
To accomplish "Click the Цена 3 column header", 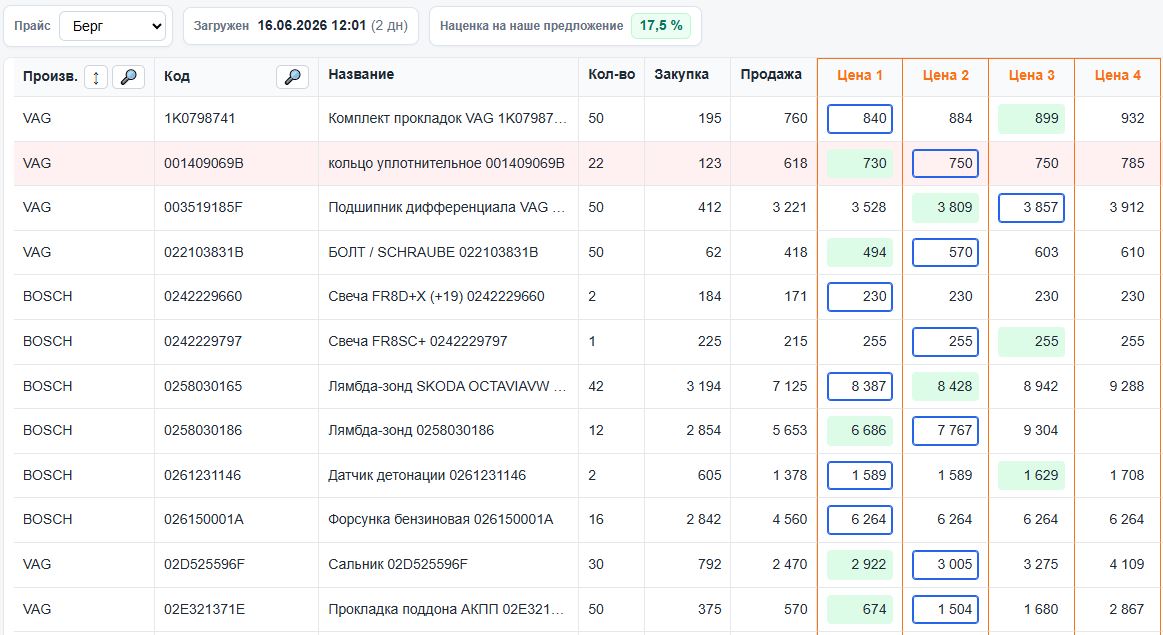I will click(1032, 75).
